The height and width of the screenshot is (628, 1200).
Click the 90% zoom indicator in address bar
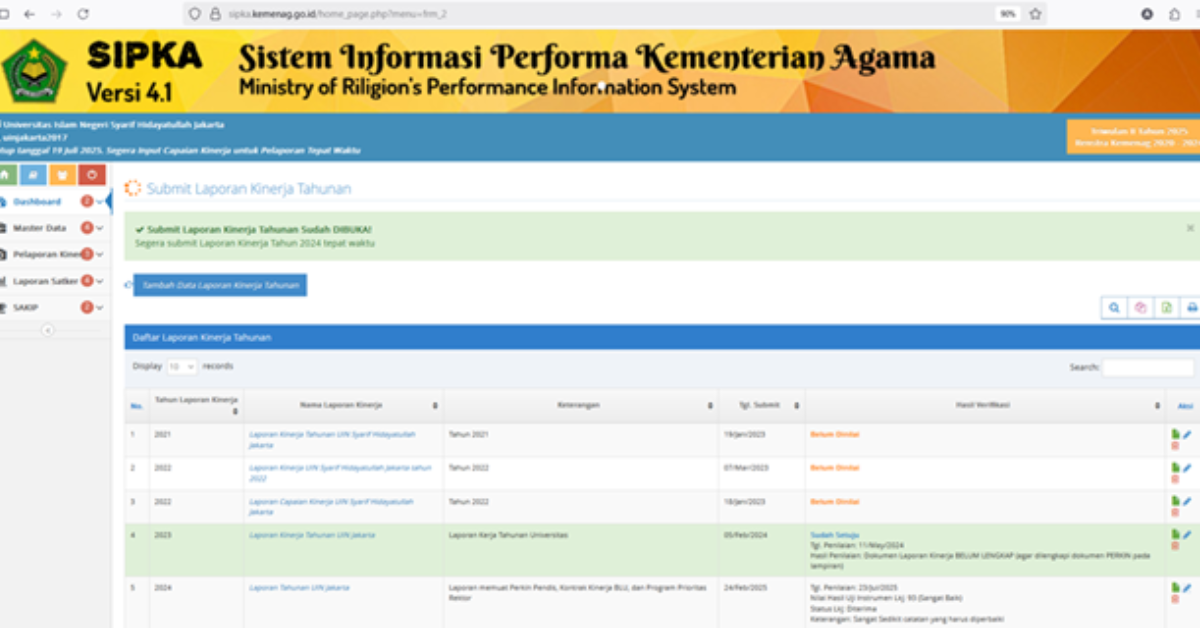(1007, 14)
